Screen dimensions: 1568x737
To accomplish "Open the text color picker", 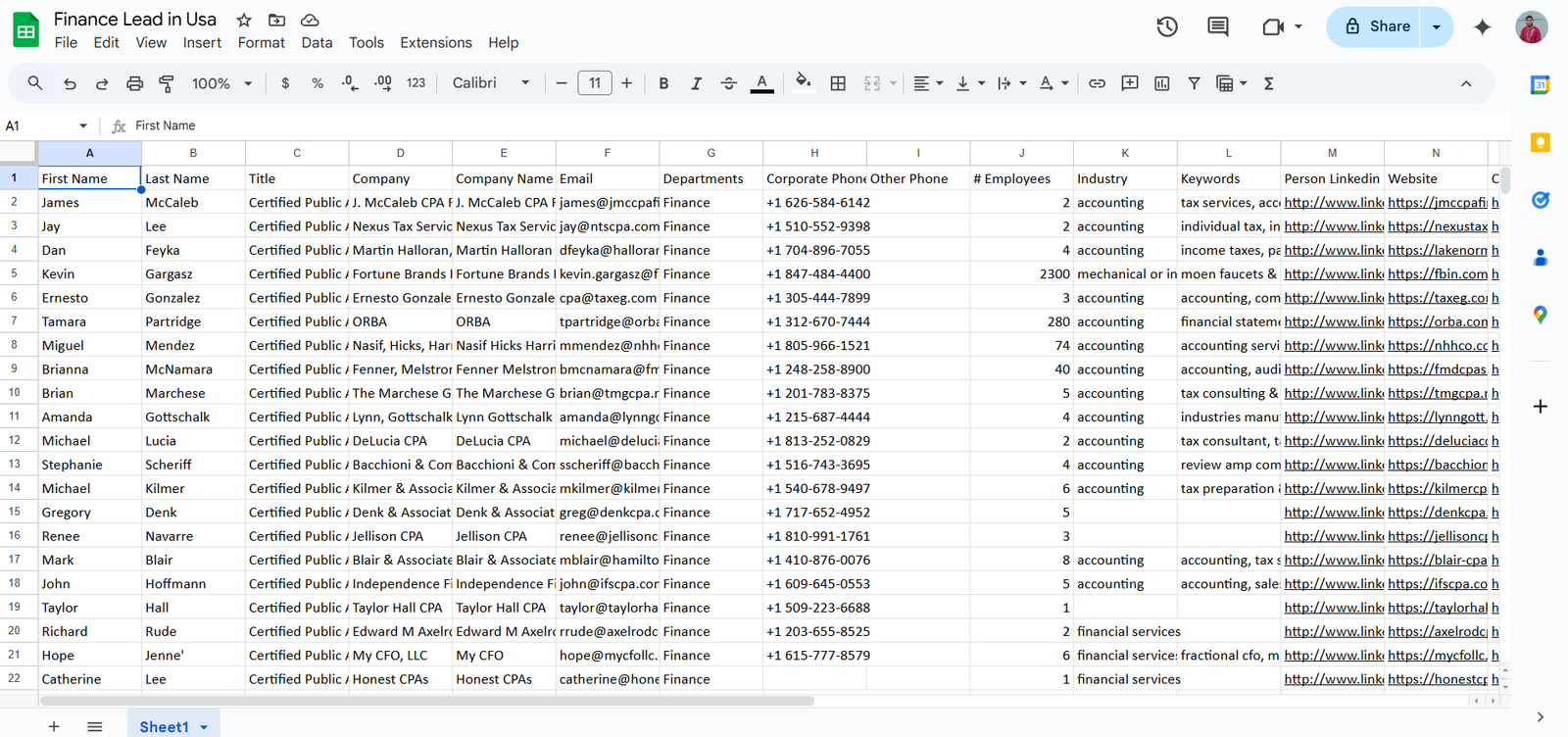I will pyautogui.click(x=761, y=83).
